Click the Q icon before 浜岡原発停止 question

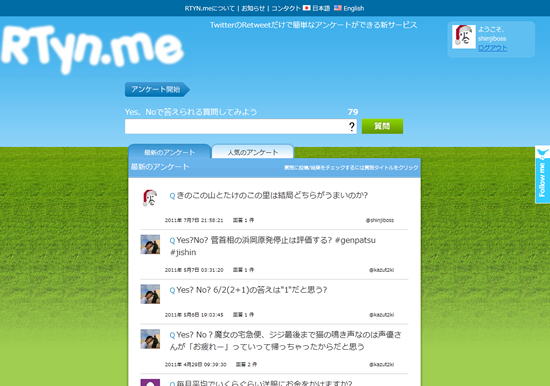point(172,240)
